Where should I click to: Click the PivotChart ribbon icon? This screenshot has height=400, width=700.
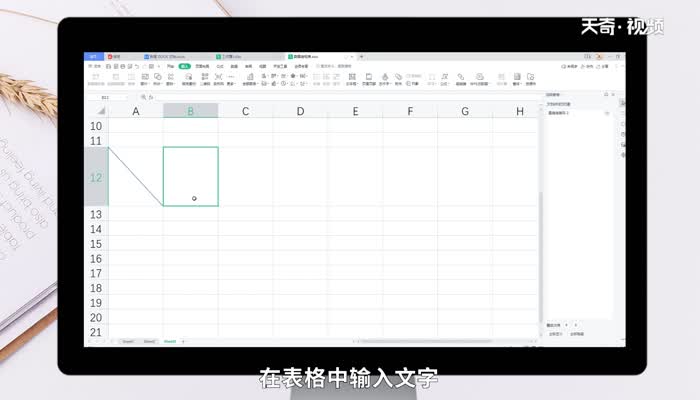[x=116, y=79]
